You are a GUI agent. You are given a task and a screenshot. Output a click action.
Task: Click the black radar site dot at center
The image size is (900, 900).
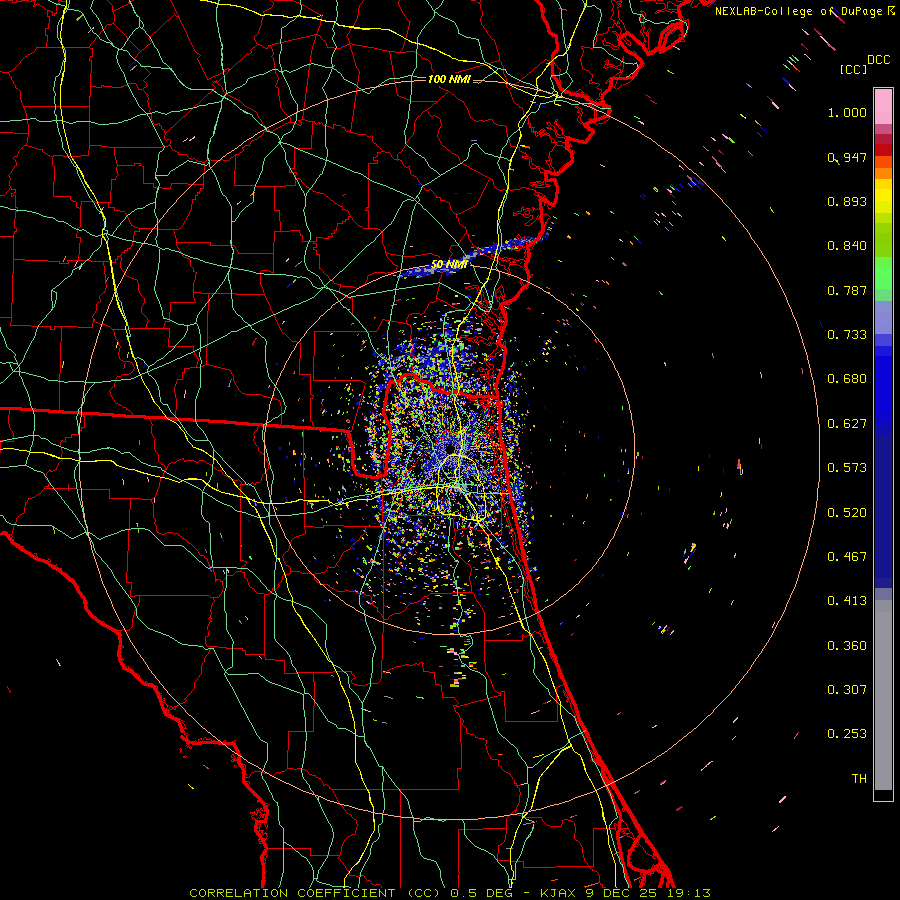[x=450, y=447]
